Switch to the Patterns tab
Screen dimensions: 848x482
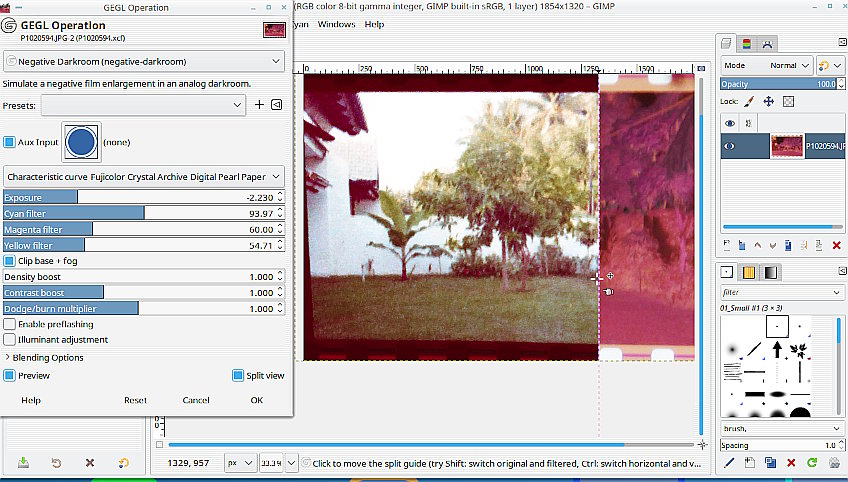pos(748,272)
